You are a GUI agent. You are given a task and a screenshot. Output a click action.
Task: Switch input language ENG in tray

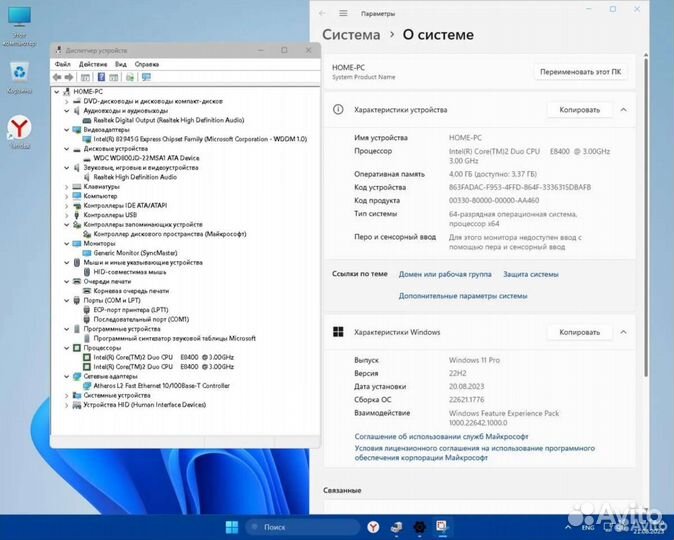[x=588, y=527]
